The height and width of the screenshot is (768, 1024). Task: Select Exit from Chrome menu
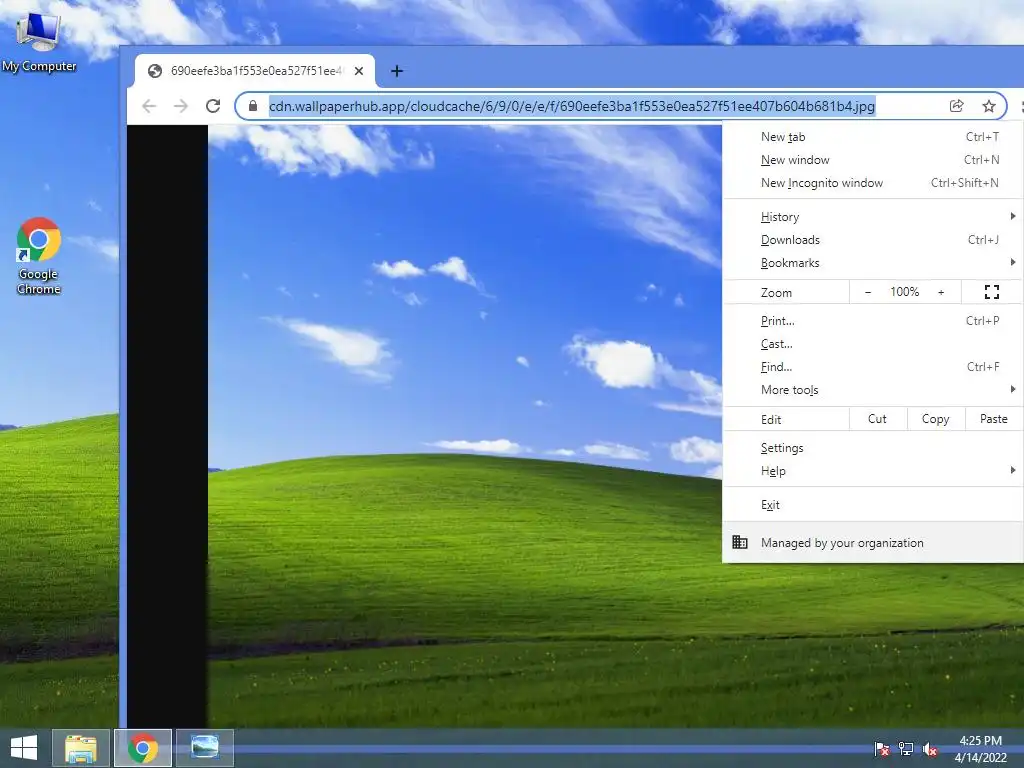coord(872,505)
